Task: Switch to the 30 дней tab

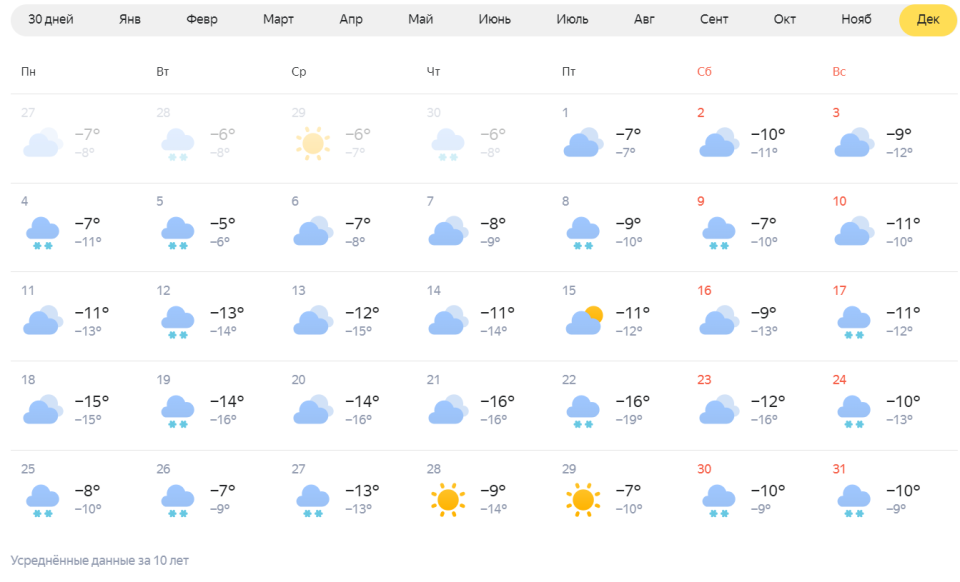Action: point(51,20)
